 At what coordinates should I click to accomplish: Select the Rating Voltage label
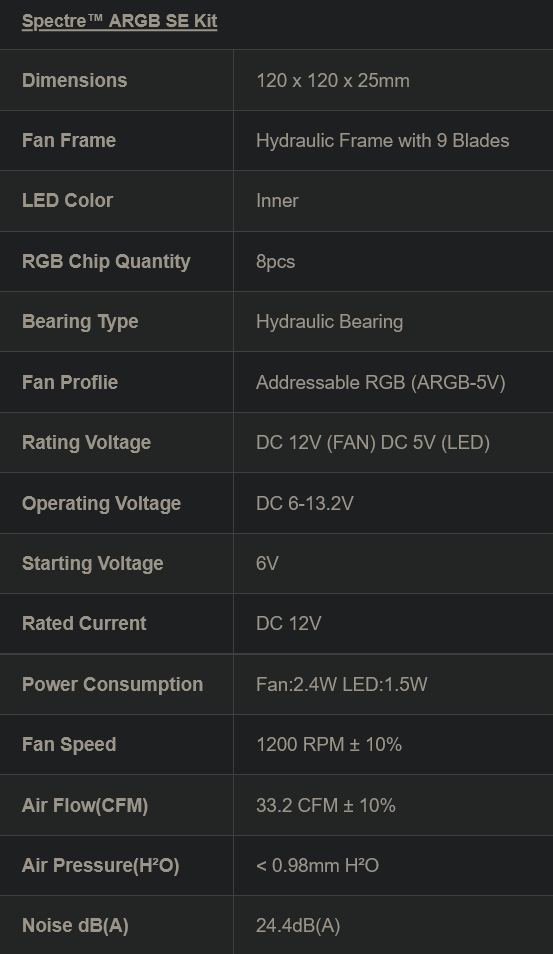(x=86, y=442)
